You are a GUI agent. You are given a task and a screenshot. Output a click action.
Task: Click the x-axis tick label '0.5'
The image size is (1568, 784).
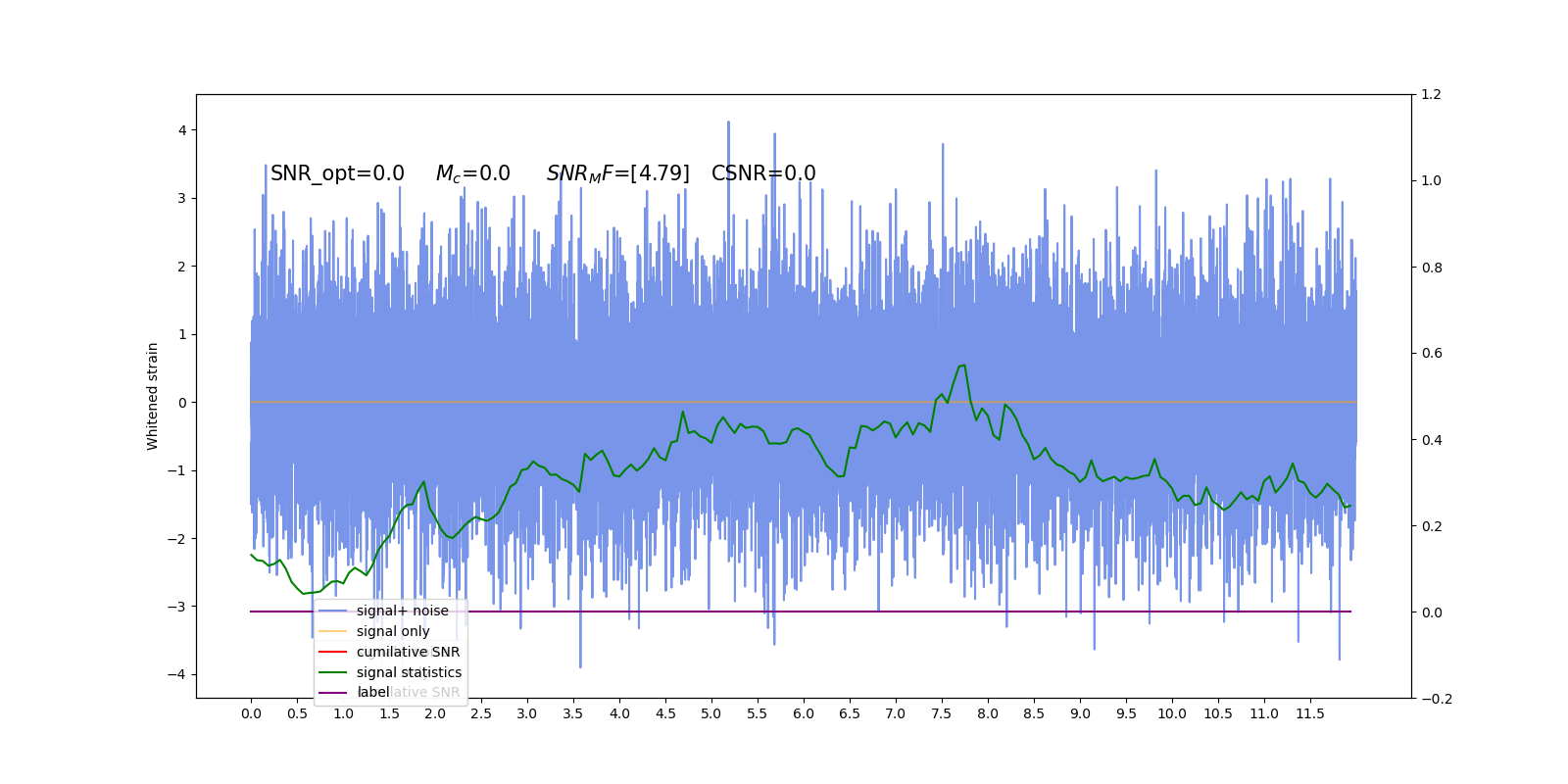point(297,713)
